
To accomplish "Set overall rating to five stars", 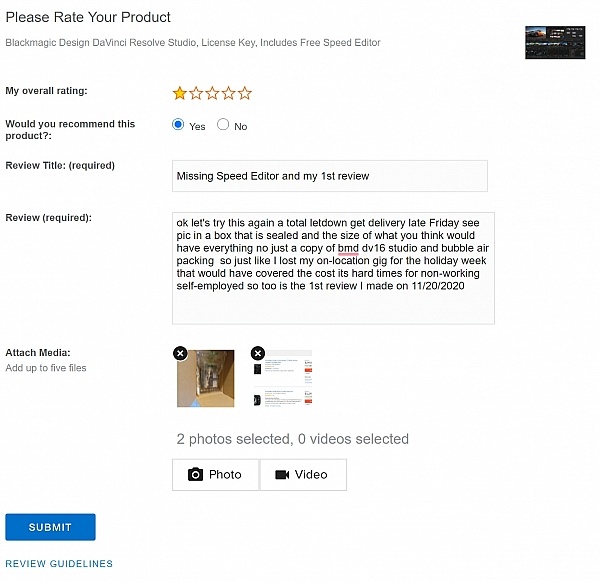I will (244, 93).
